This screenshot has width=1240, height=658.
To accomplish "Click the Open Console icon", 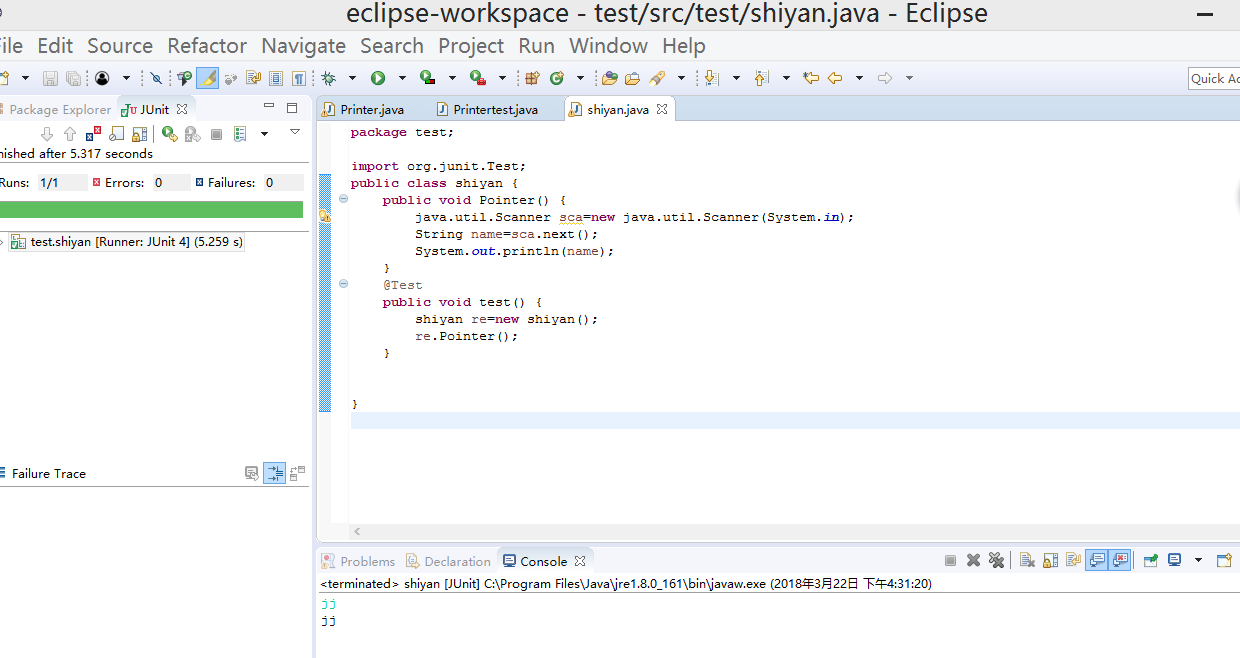I will click(x=1223, y=561).
